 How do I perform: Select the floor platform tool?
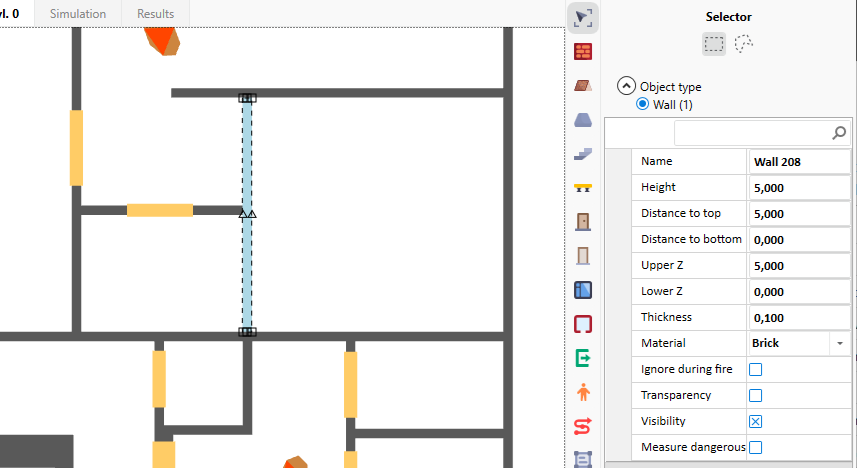pyautogui.click(x=583, y=120)
